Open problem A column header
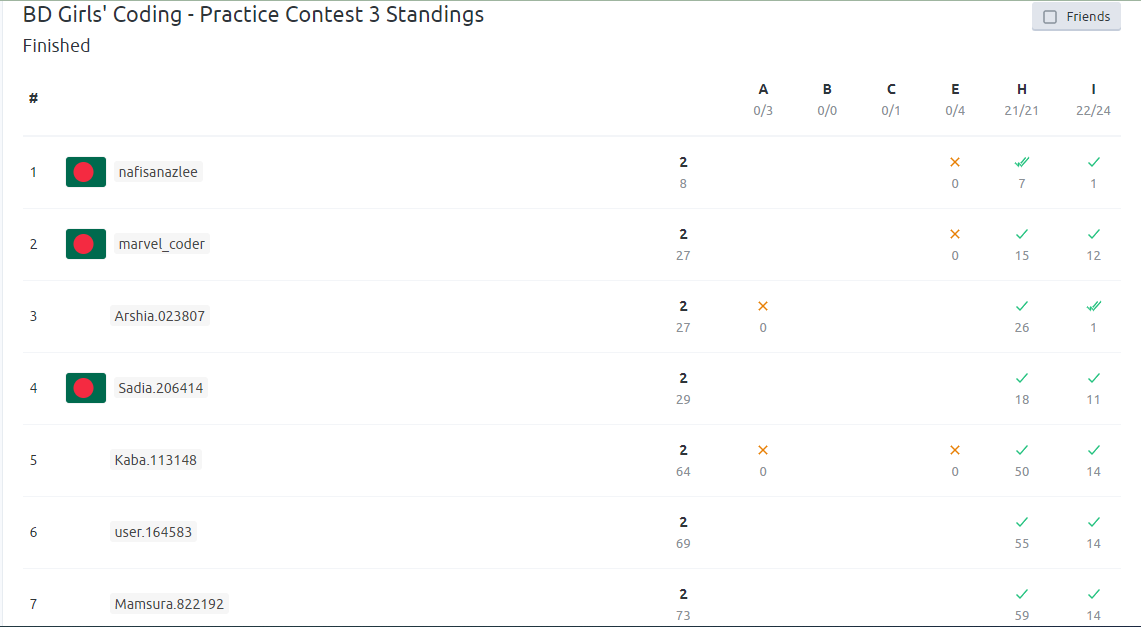Screen dimensions: 1141x627 (763, 89)
